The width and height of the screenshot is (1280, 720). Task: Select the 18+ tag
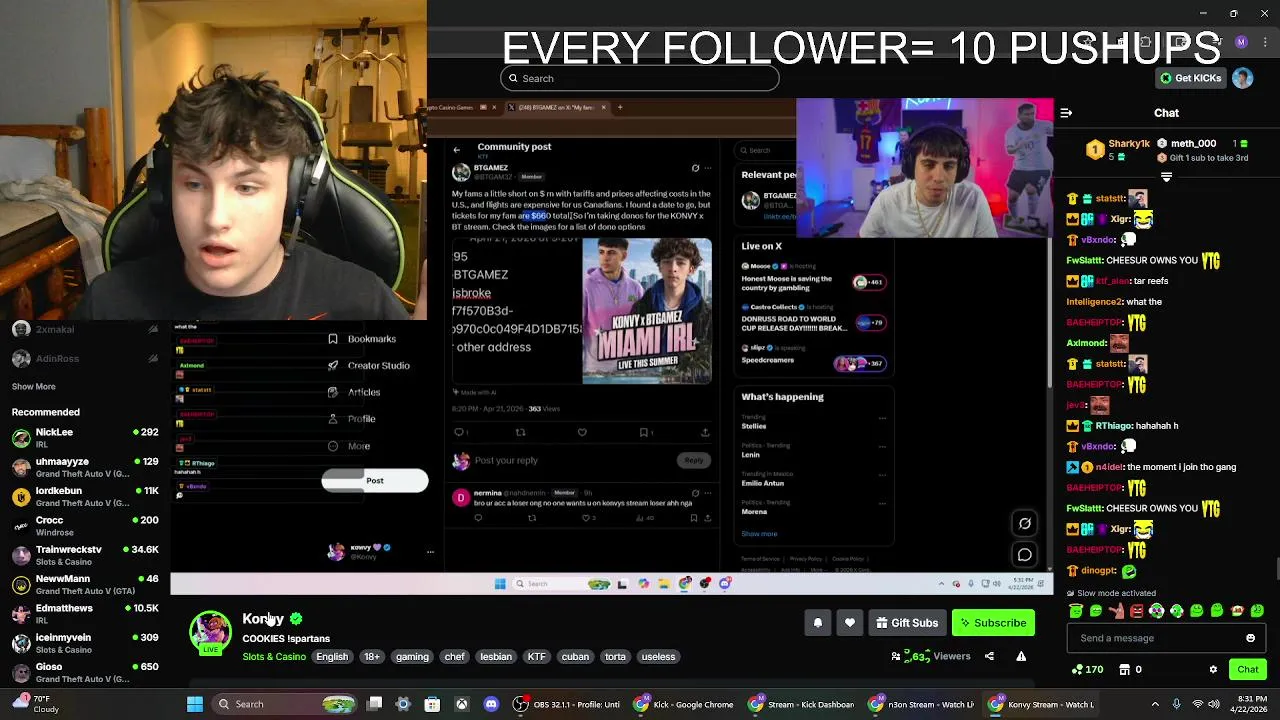click(372, 657)
